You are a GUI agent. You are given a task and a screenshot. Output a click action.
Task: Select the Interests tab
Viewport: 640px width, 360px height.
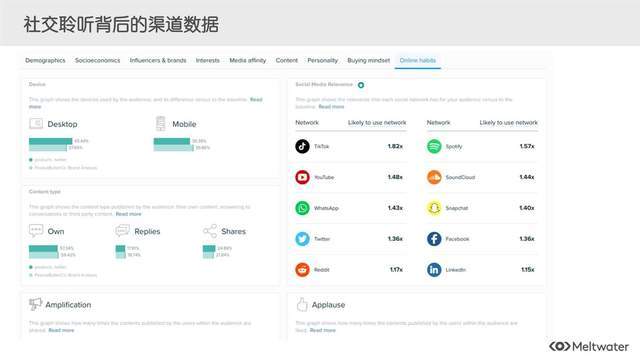pyautogui.click(x=207, y=60)
